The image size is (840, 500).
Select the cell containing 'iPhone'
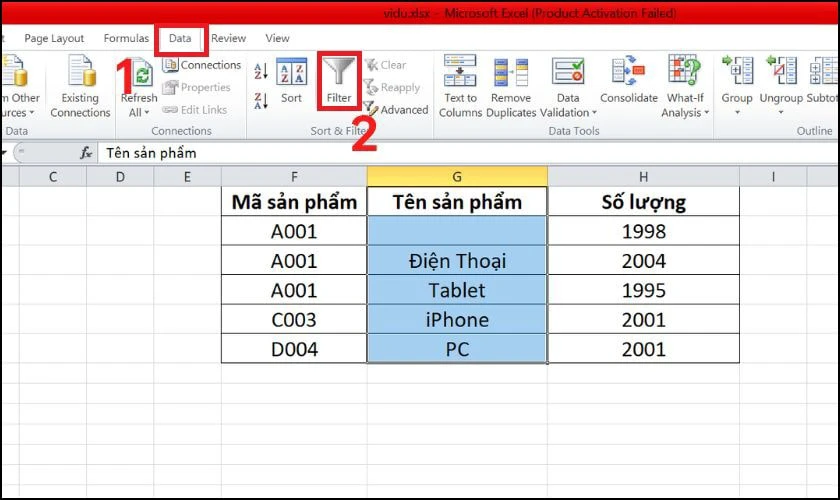[x=457, y=319]
